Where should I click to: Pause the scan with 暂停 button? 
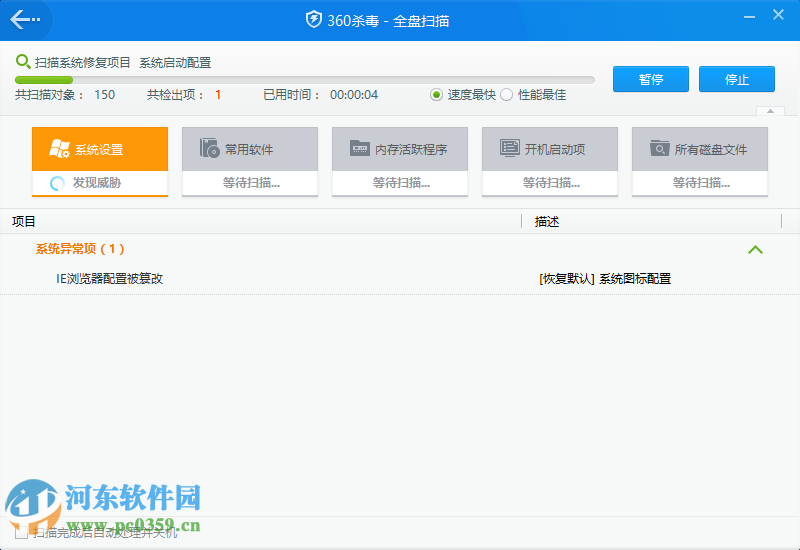[651, 79]
